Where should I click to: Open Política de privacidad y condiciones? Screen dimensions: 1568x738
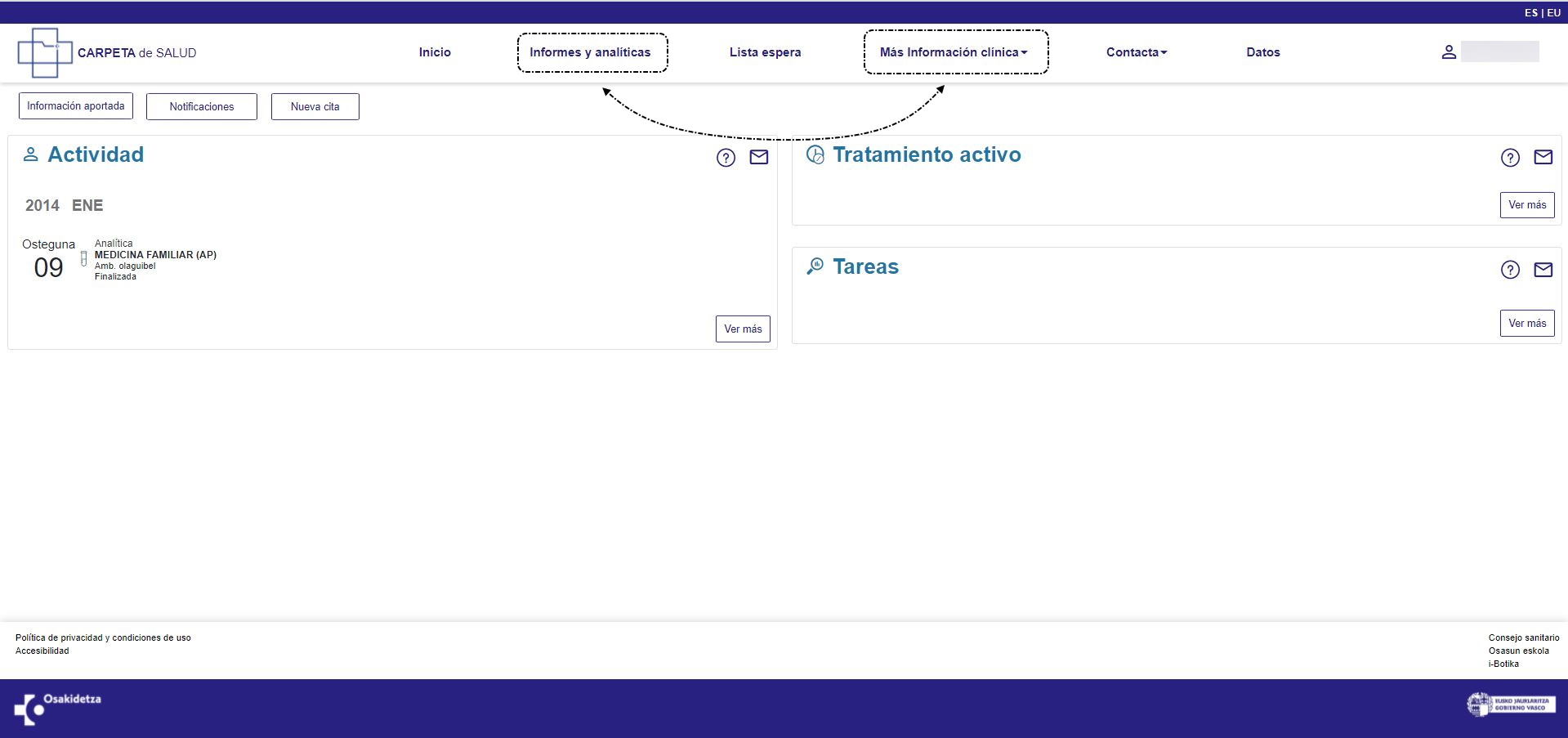click(x=103, y=637)
